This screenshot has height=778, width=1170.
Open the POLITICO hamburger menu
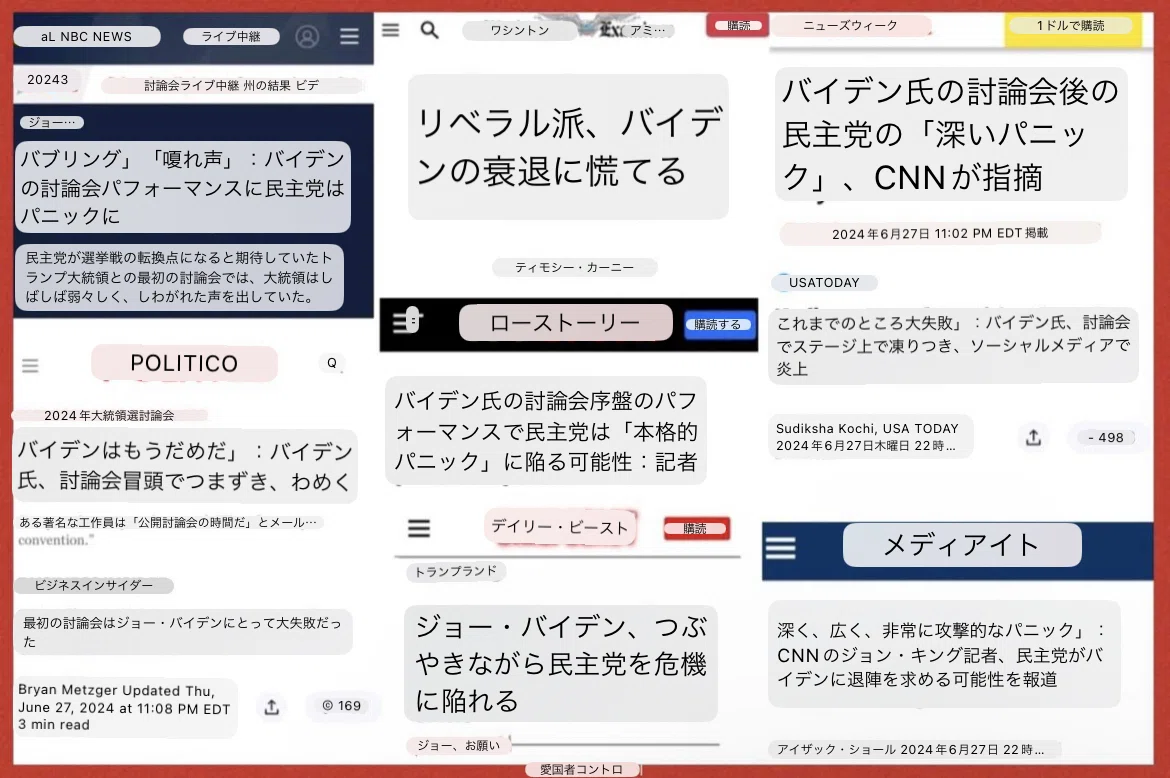tap(30, 366)
